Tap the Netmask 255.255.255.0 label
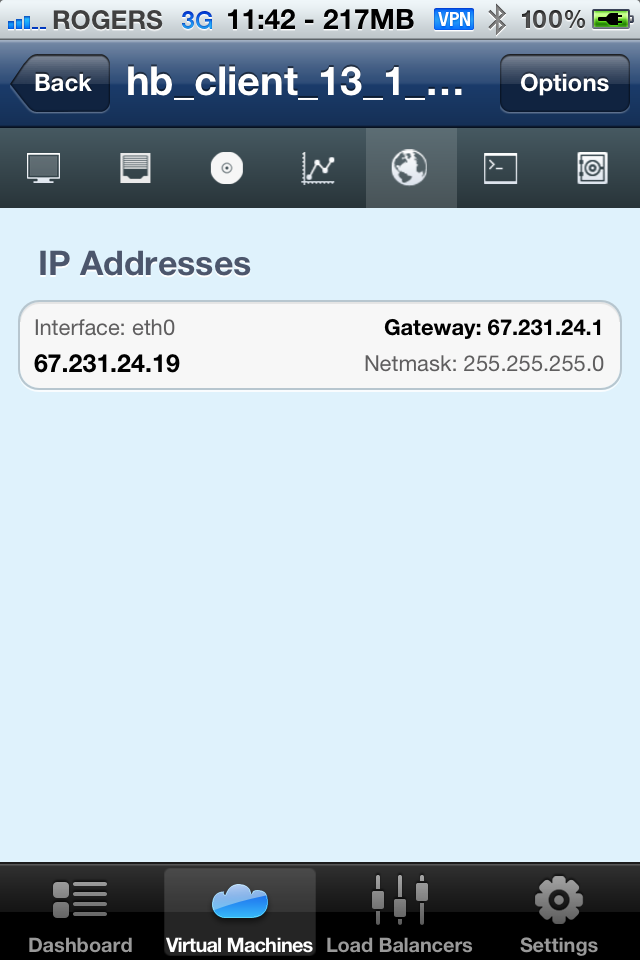The width and height of the screenshot is (640, 960). 484,364
